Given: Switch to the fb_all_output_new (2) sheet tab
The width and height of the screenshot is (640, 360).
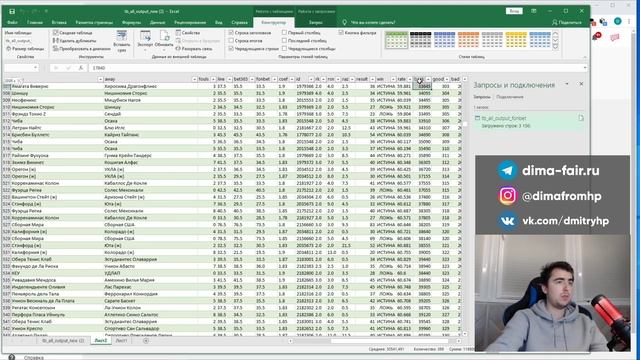Looking at the screenshot, I should tap(63, 340).
